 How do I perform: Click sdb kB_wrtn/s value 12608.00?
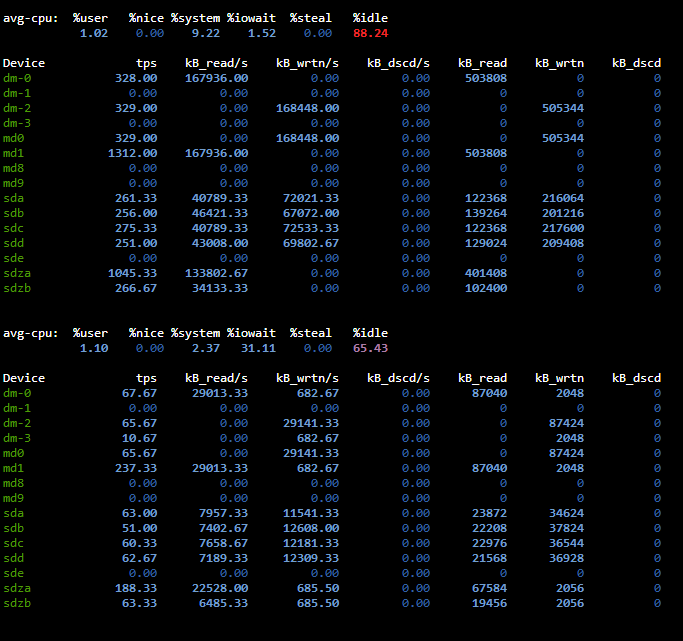311,528
